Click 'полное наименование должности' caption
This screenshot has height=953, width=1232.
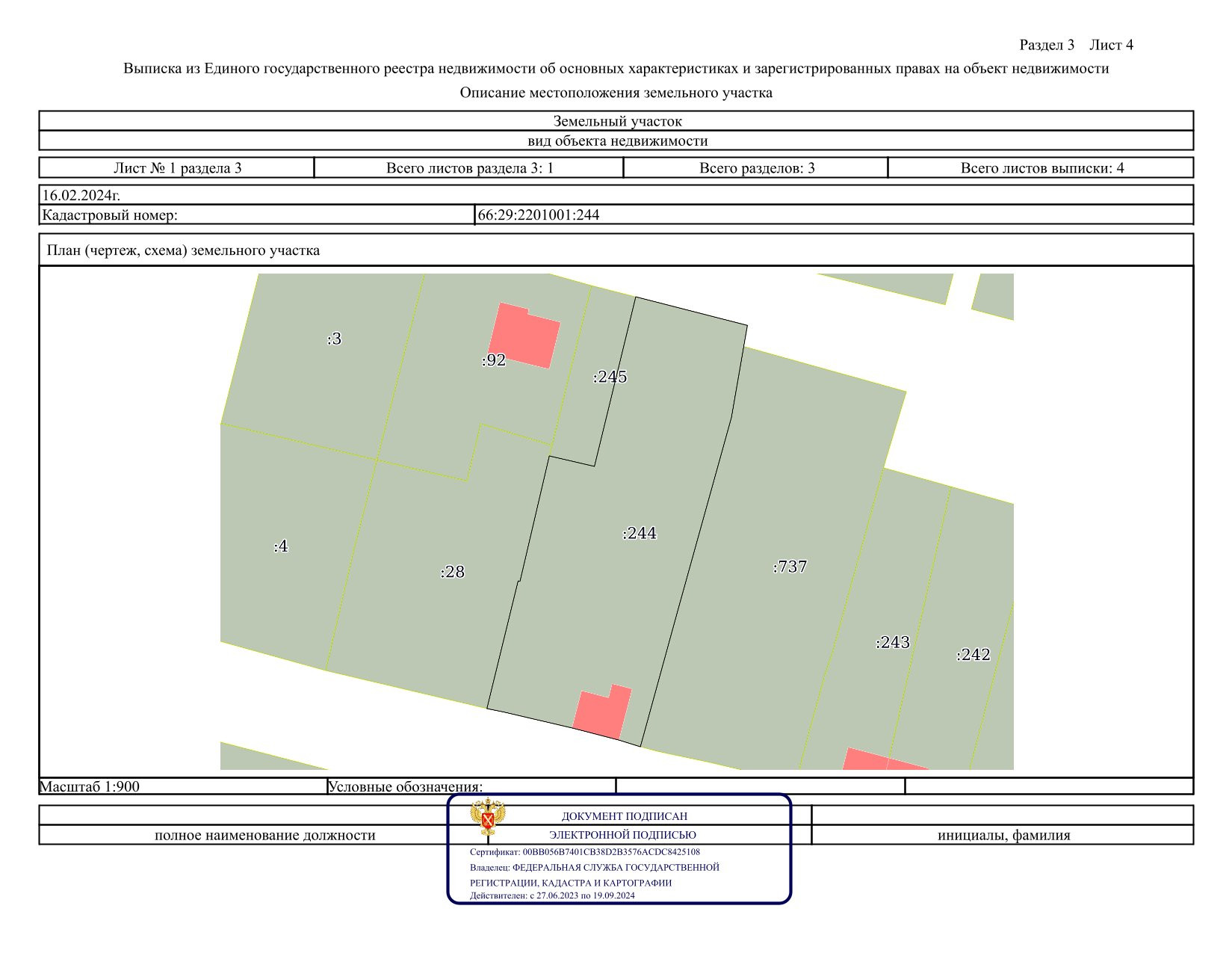[x=265, y=835]
